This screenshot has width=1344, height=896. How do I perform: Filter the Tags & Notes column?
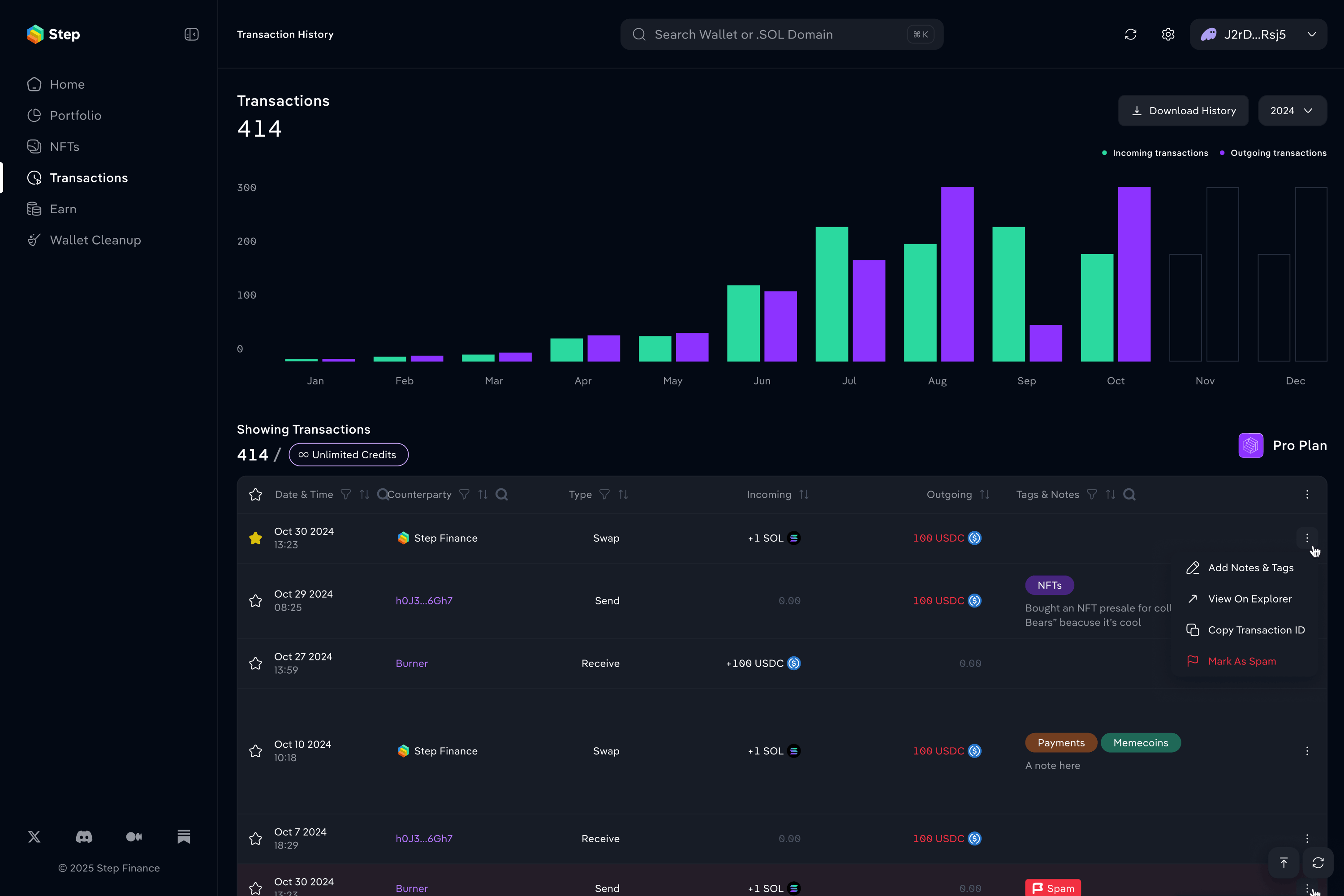click(1092, 494)
